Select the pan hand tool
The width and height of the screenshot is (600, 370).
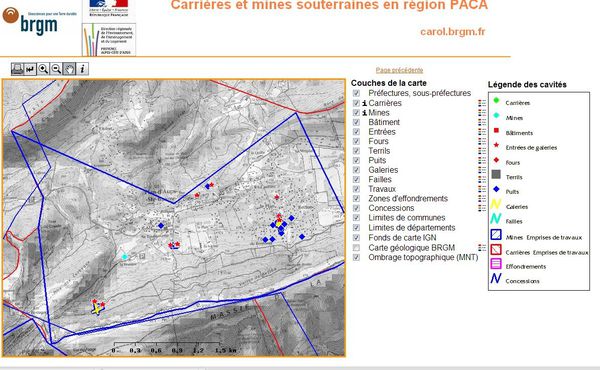click(x=69, y=69)
